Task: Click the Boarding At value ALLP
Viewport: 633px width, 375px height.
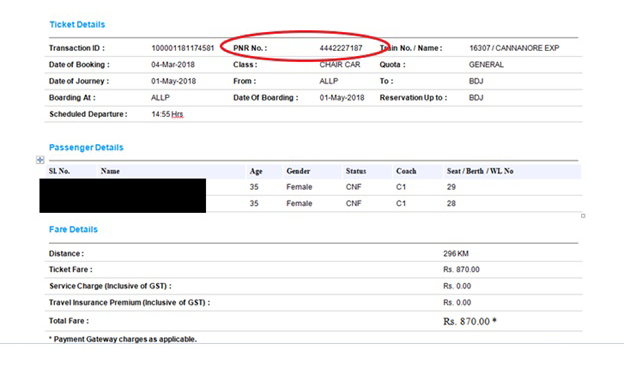Action: click(x=160, y=98)
